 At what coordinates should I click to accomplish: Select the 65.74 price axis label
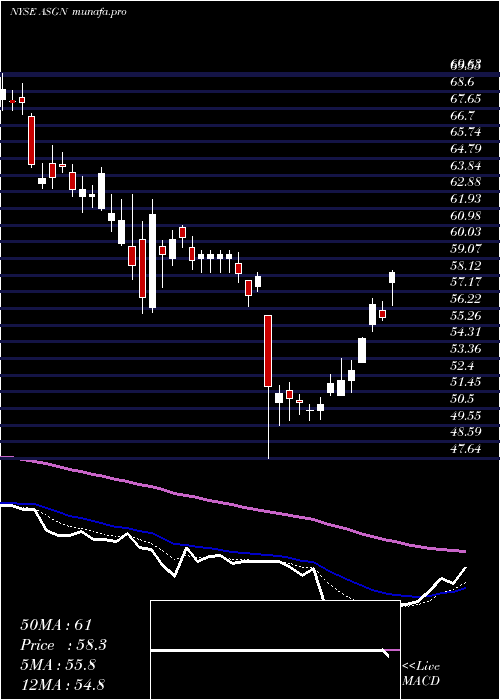pyautogui.click(x=465, y=132)
